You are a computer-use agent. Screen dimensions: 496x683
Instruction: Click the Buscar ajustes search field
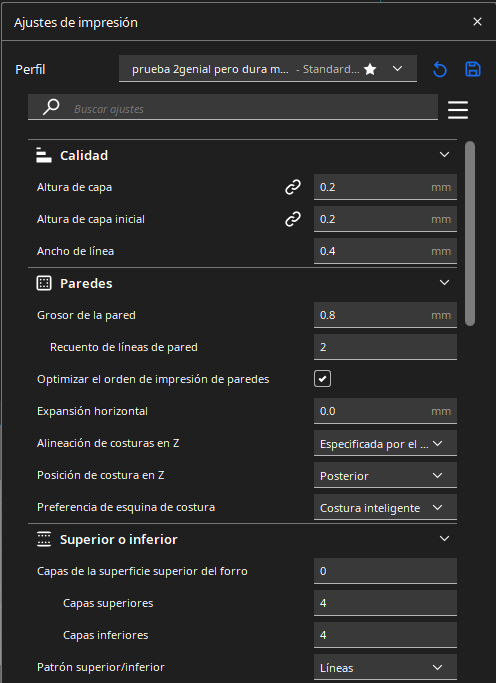[233, 107]
